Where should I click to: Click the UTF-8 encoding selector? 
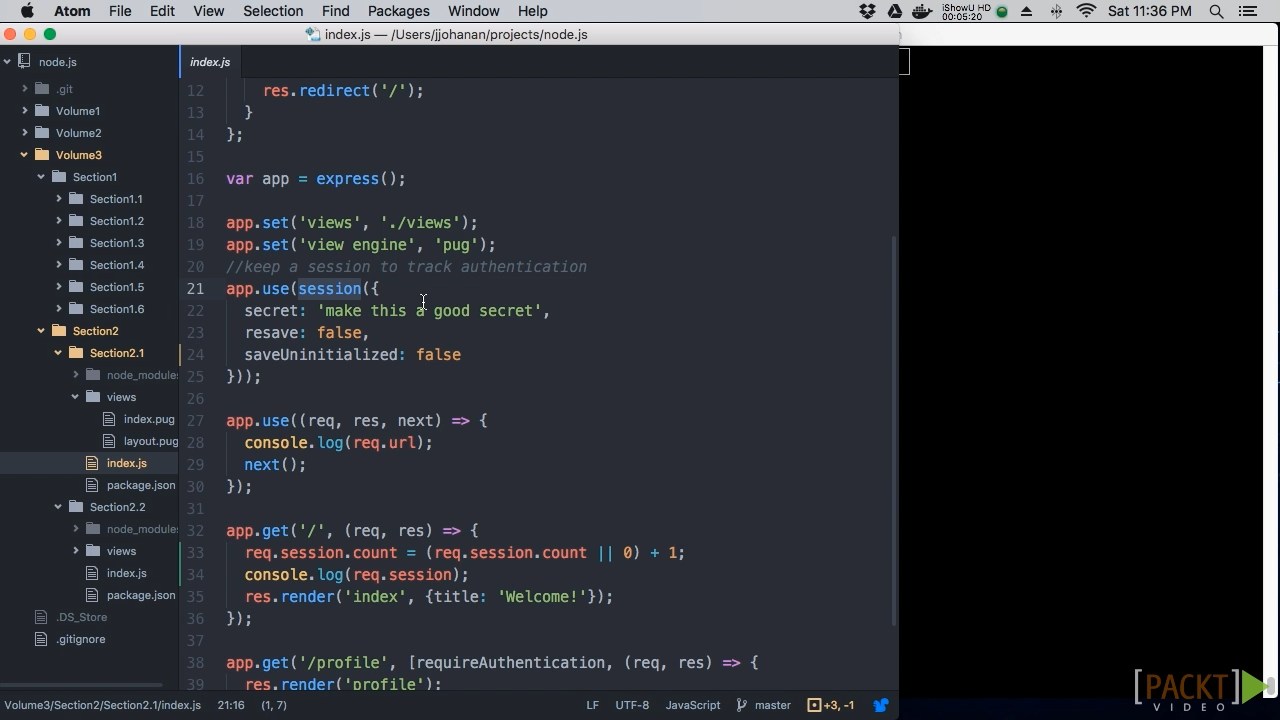[x=632, y=705]
